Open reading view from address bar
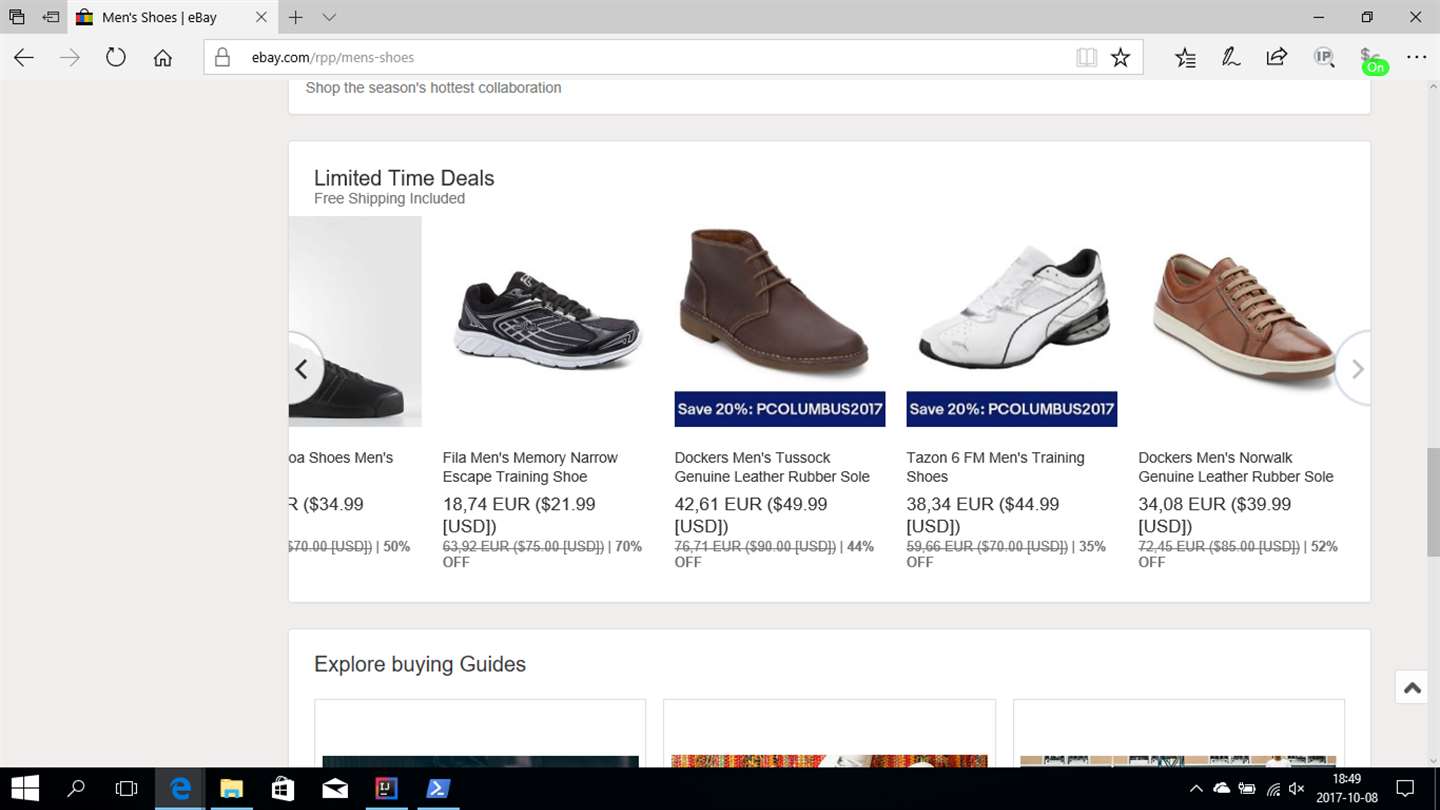 click(1086, 58)
